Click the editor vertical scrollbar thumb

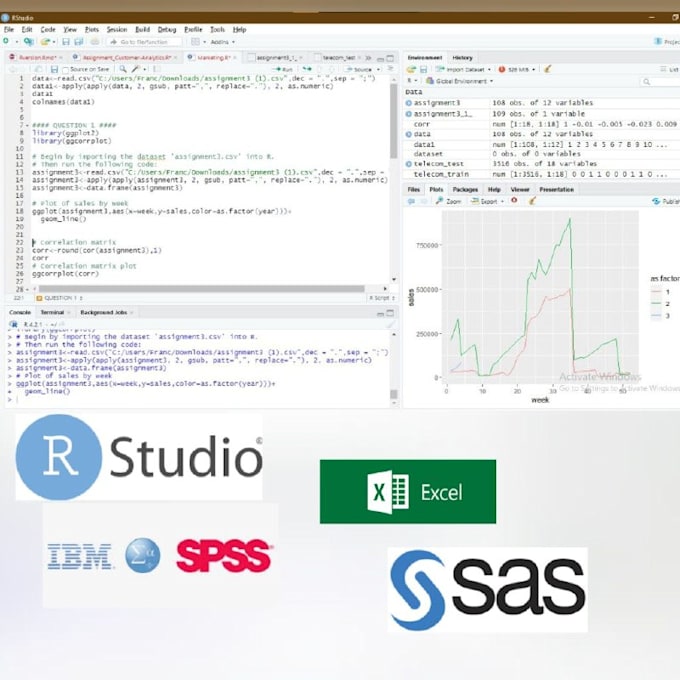pyautogui.click(x=394, y=121)
